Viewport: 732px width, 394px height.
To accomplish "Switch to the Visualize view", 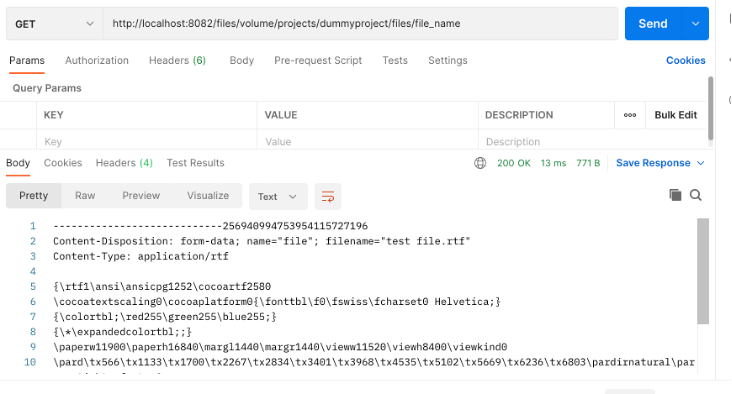I will 208,196.
